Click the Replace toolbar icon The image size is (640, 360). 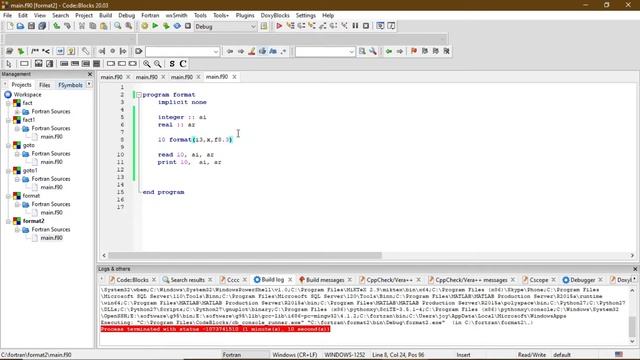129,26
